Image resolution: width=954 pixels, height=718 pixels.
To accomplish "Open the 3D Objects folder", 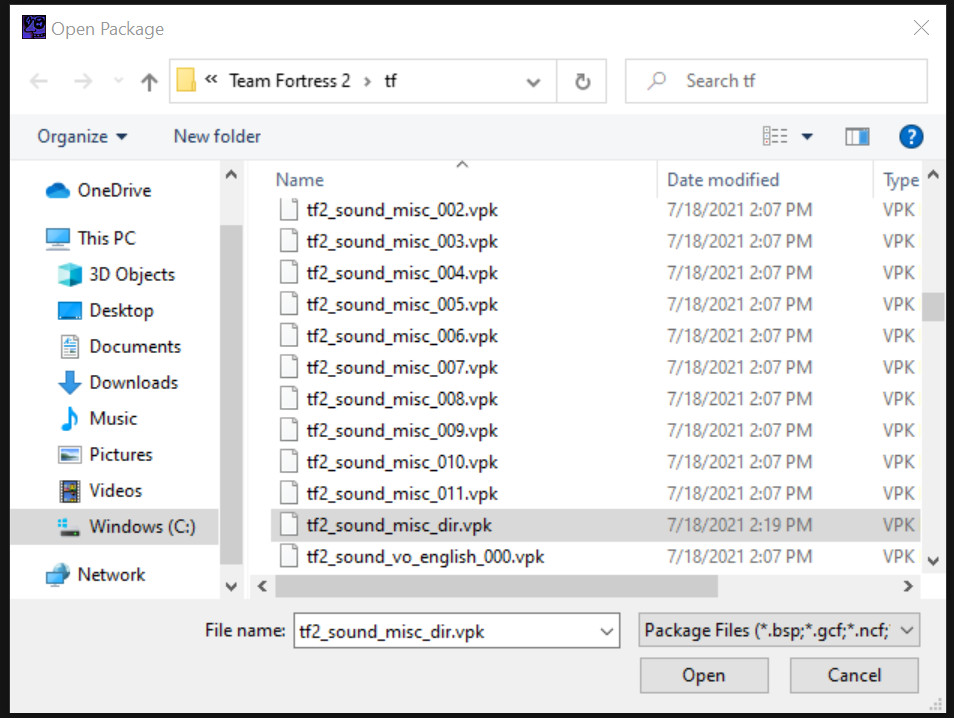I will click(131, 274).
